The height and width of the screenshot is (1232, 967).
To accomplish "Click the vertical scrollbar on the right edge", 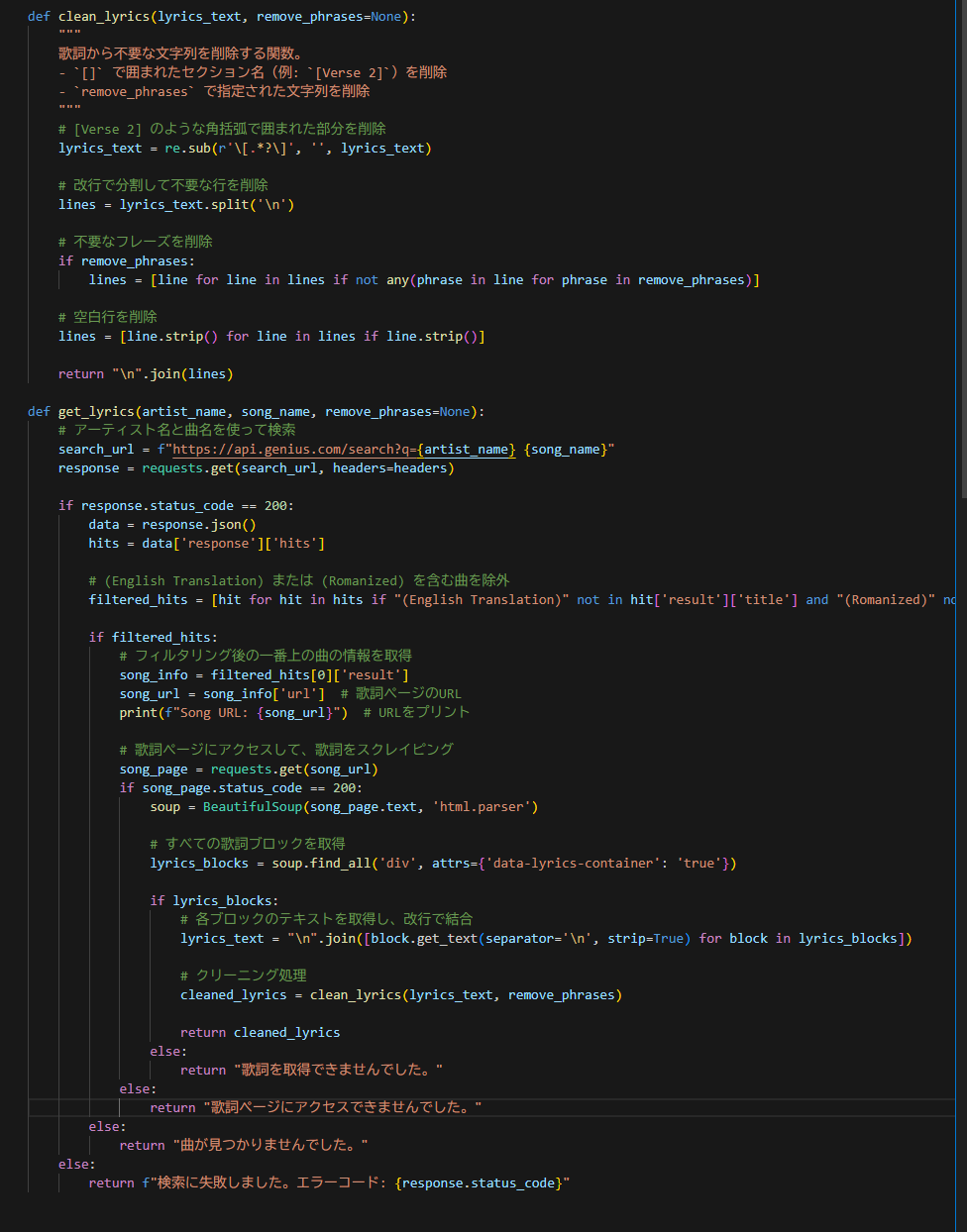I will pos(961,248).
